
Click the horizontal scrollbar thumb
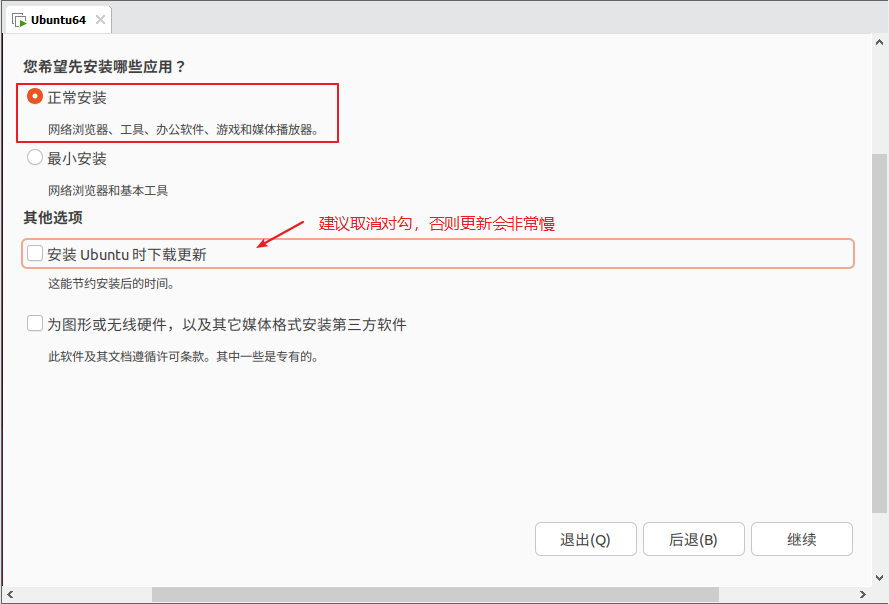(435, 594)
